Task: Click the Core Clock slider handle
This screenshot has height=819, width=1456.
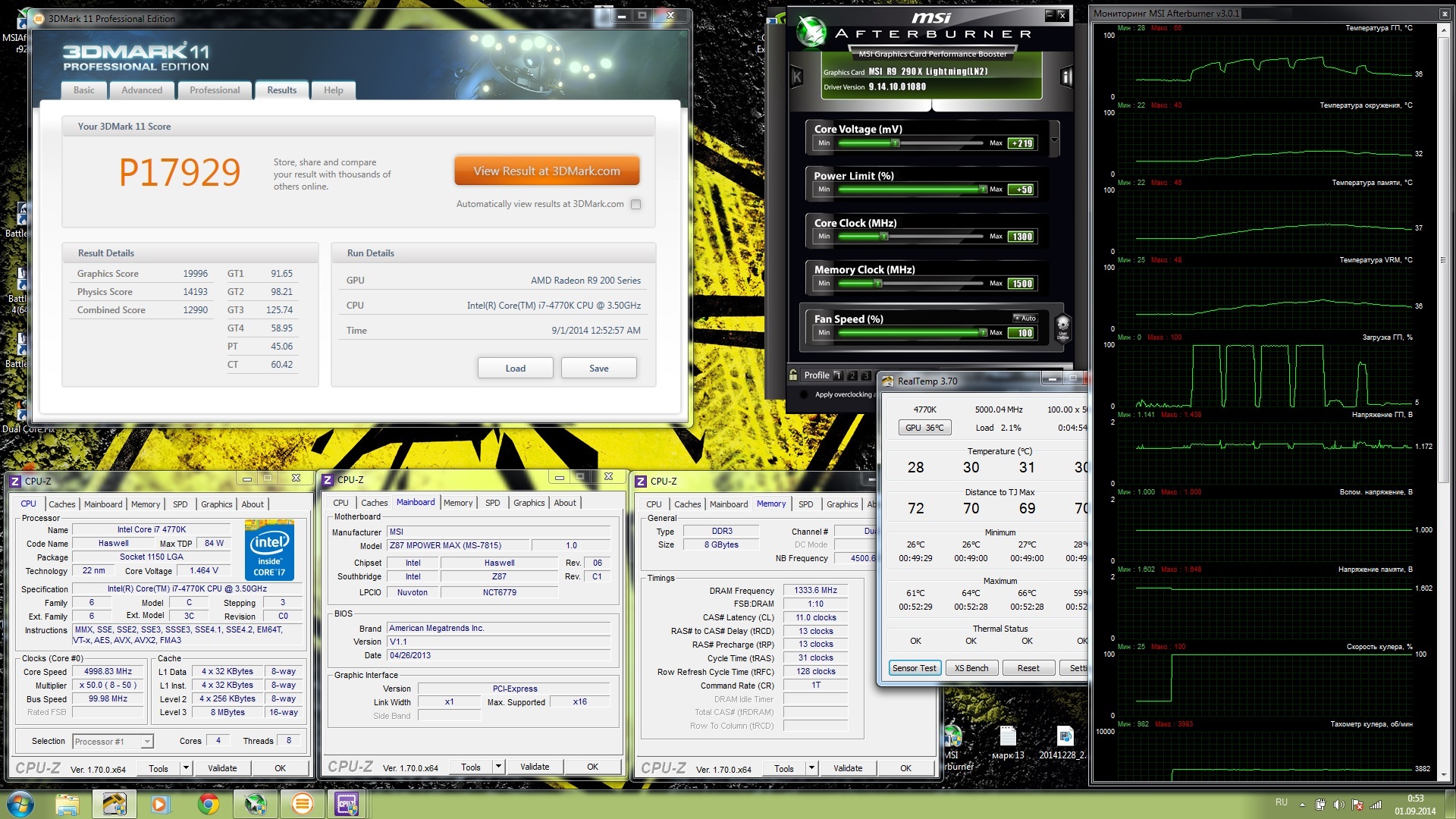Action: (x=883, y=237)
